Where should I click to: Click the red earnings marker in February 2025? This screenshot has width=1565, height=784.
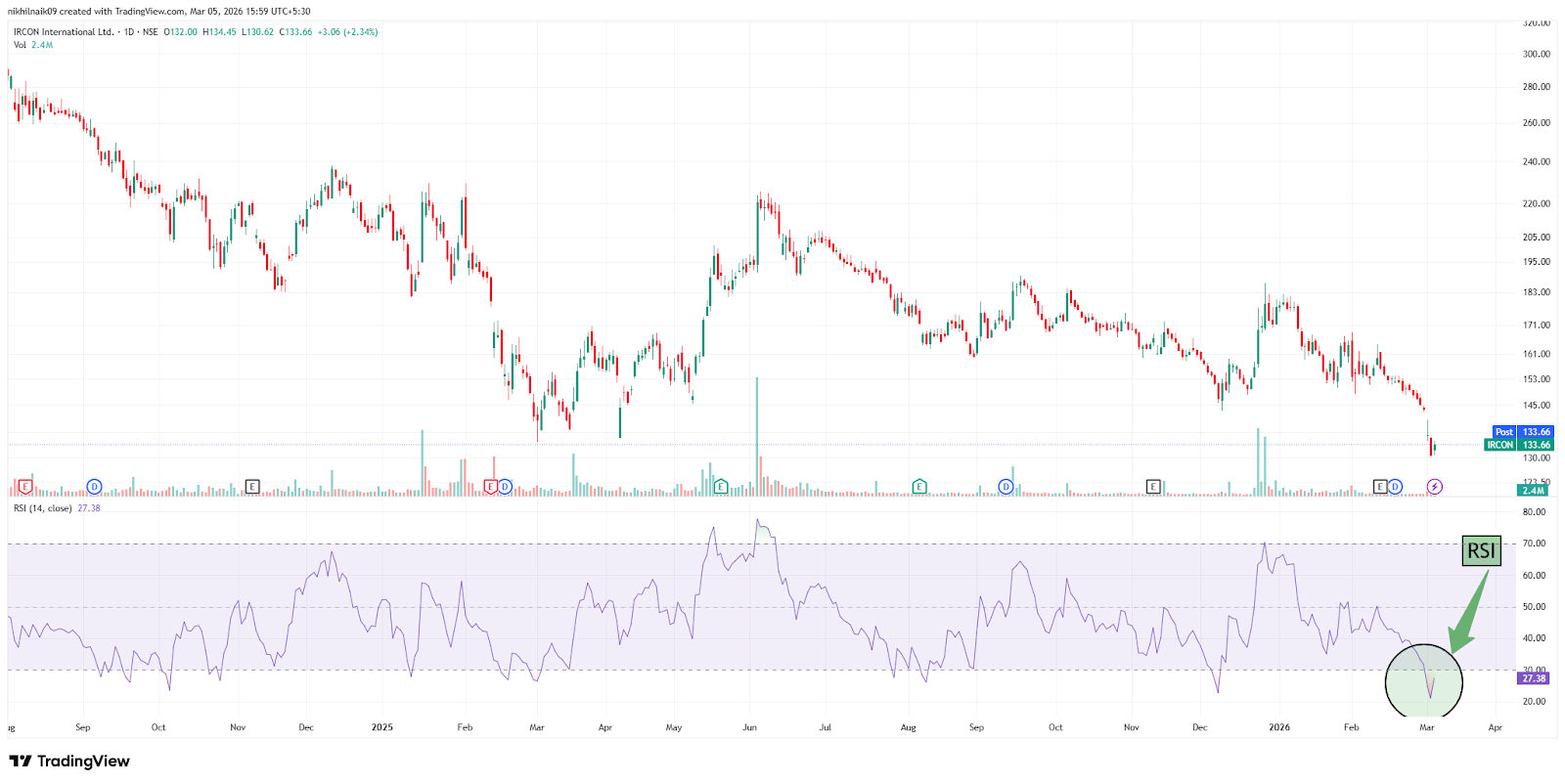[x=491, y=487]
